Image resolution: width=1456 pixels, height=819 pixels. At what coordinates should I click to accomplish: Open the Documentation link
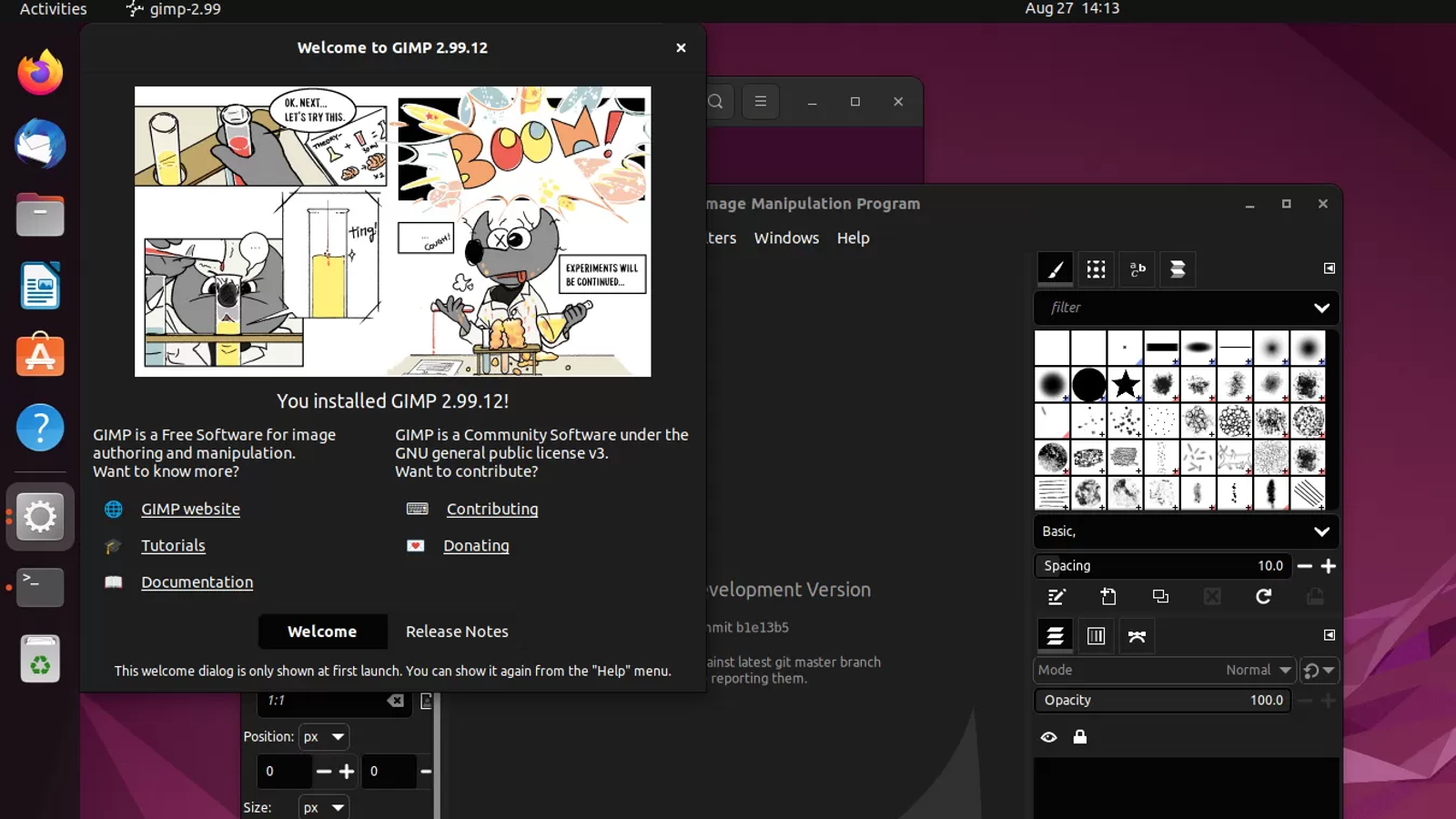[x=197, y=582]
